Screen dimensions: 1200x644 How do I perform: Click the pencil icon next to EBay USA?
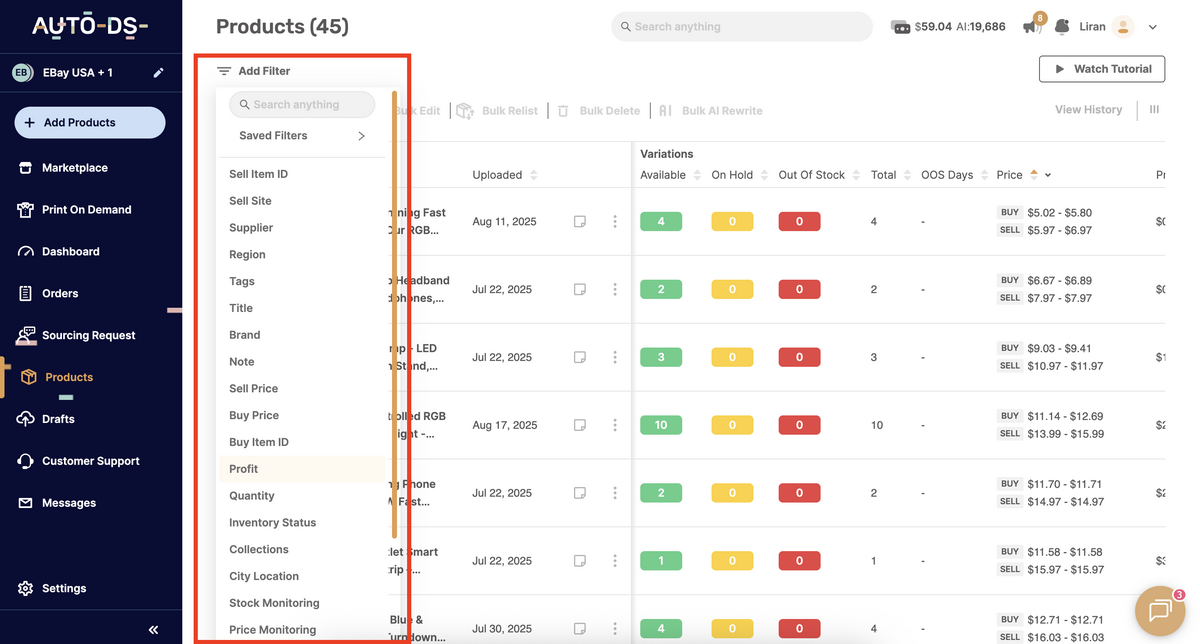156,72
